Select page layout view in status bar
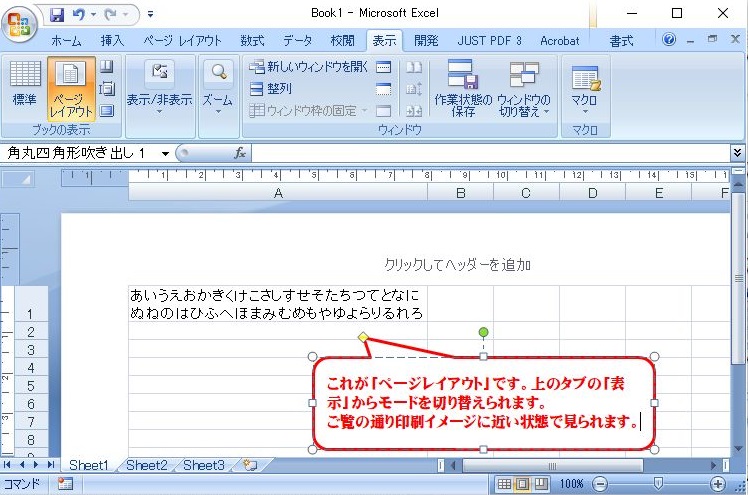The image size is (748, 495). tap(522, 484)
